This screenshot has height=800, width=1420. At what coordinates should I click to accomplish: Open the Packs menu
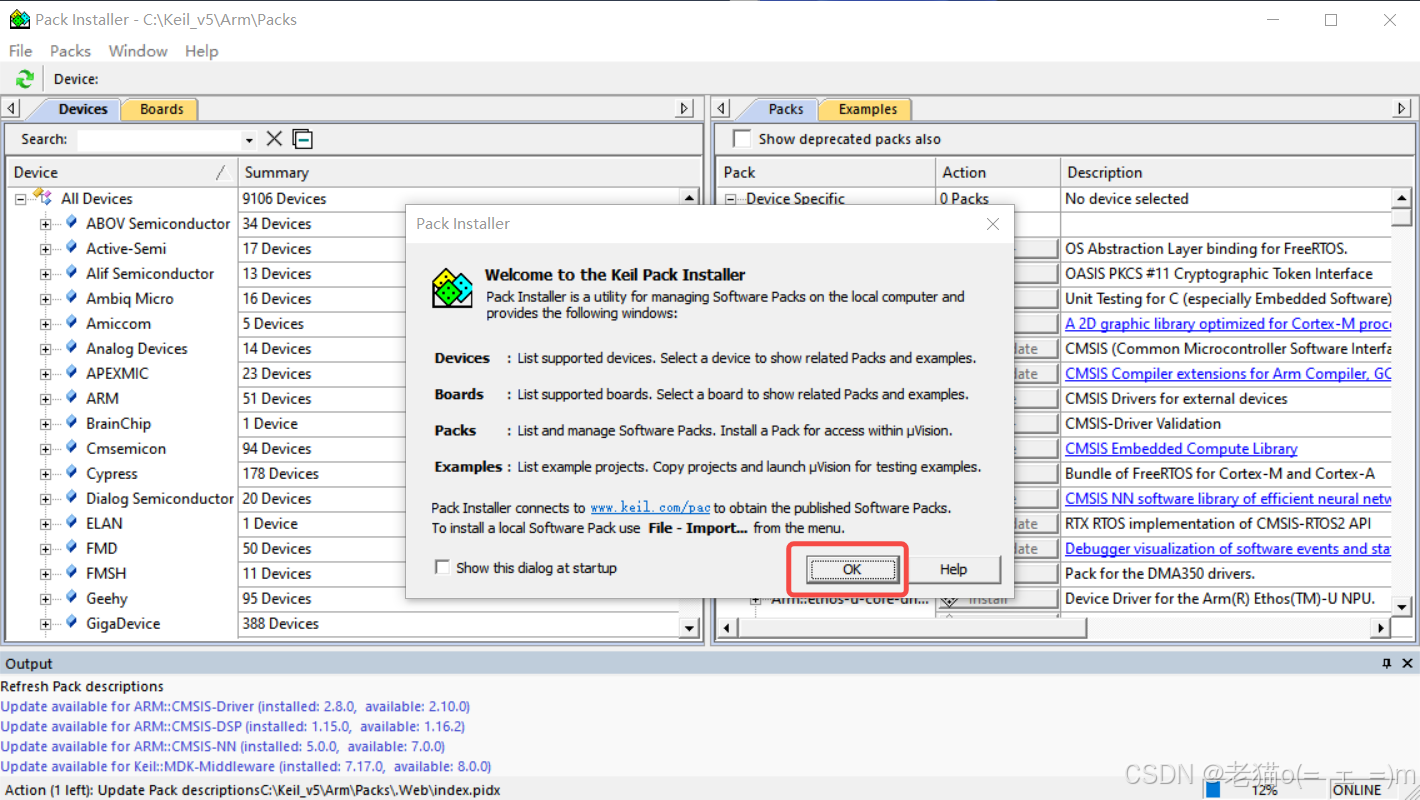(x=70, y=51)
